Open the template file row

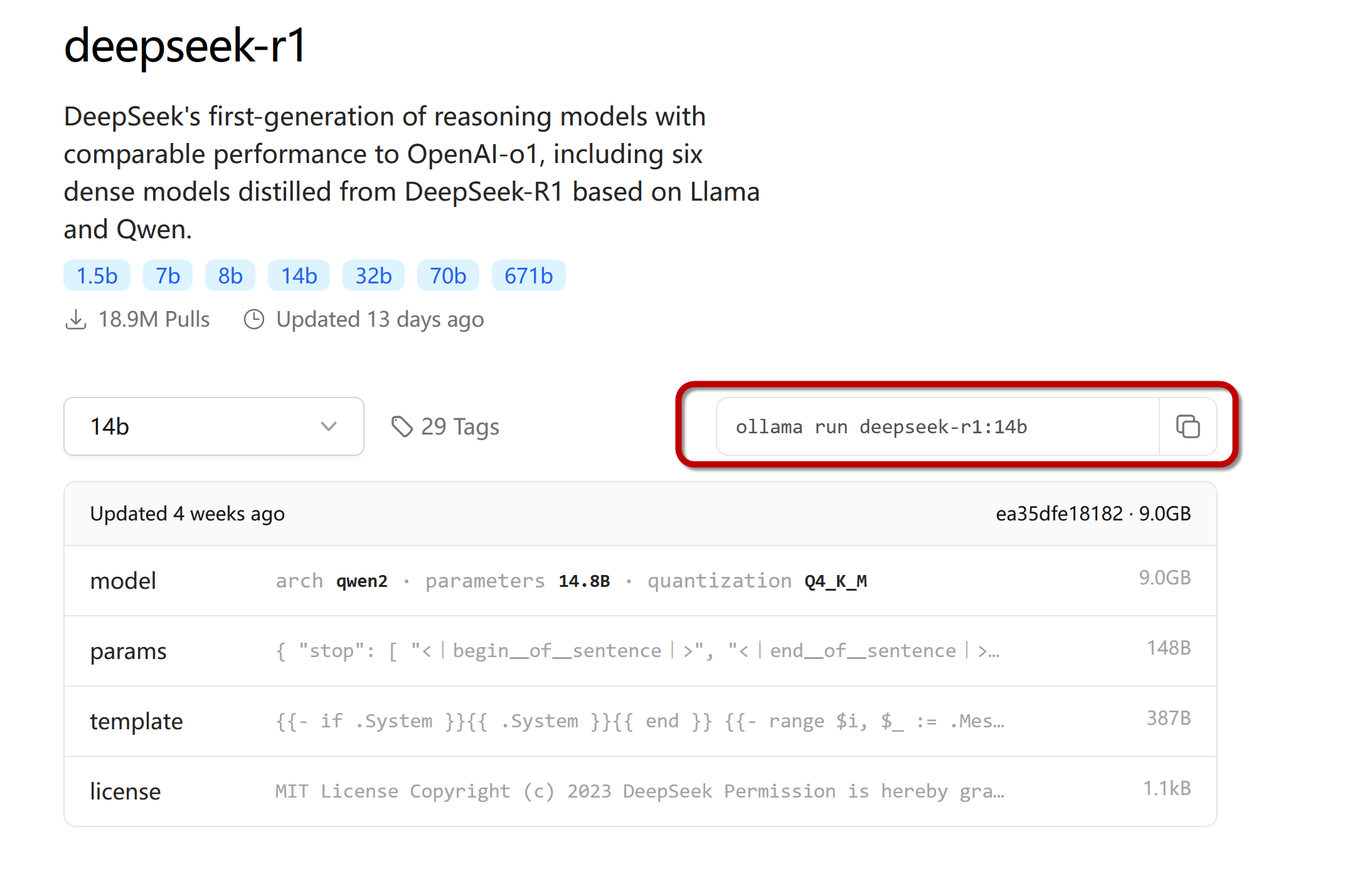[x=641, y=721]
